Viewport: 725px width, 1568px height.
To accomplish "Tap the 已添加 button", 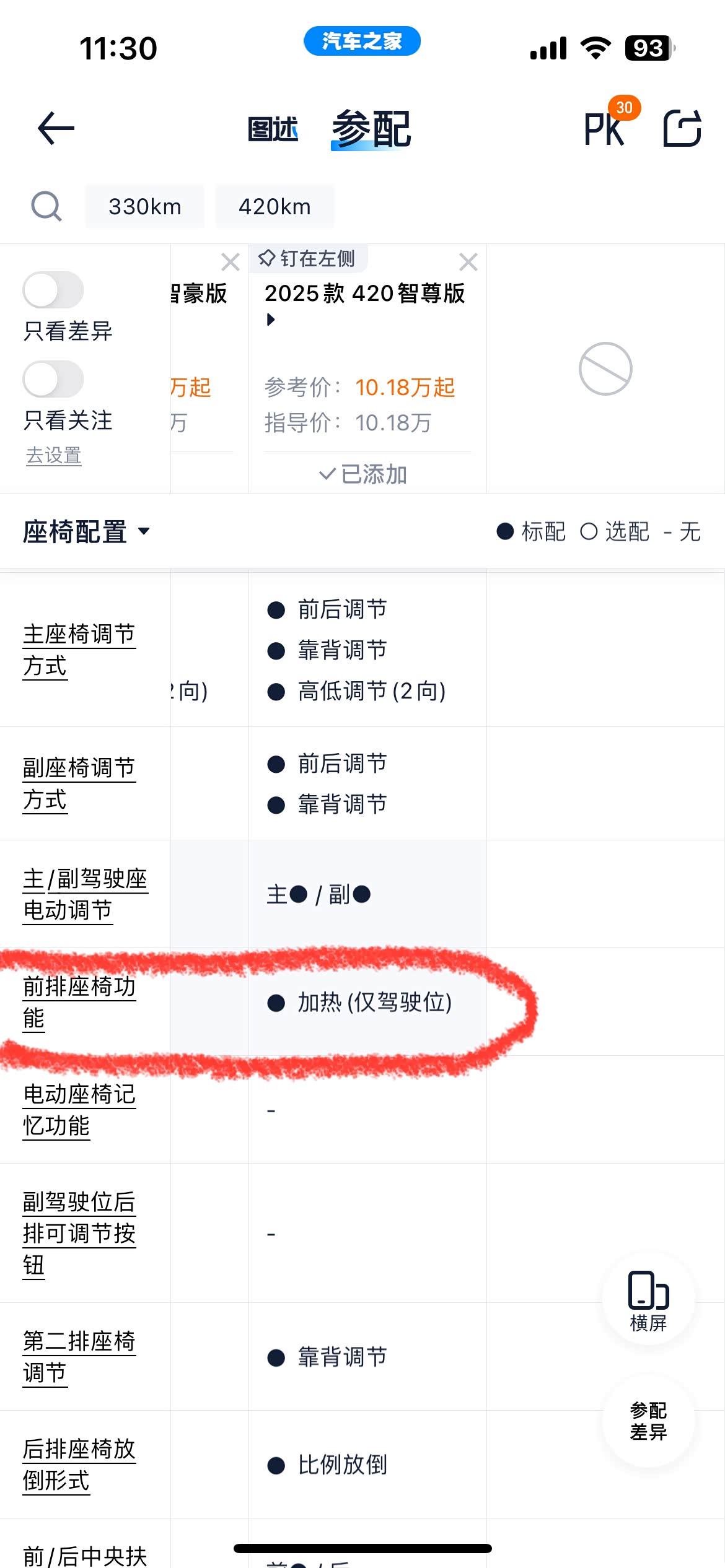I will point(364,474).
